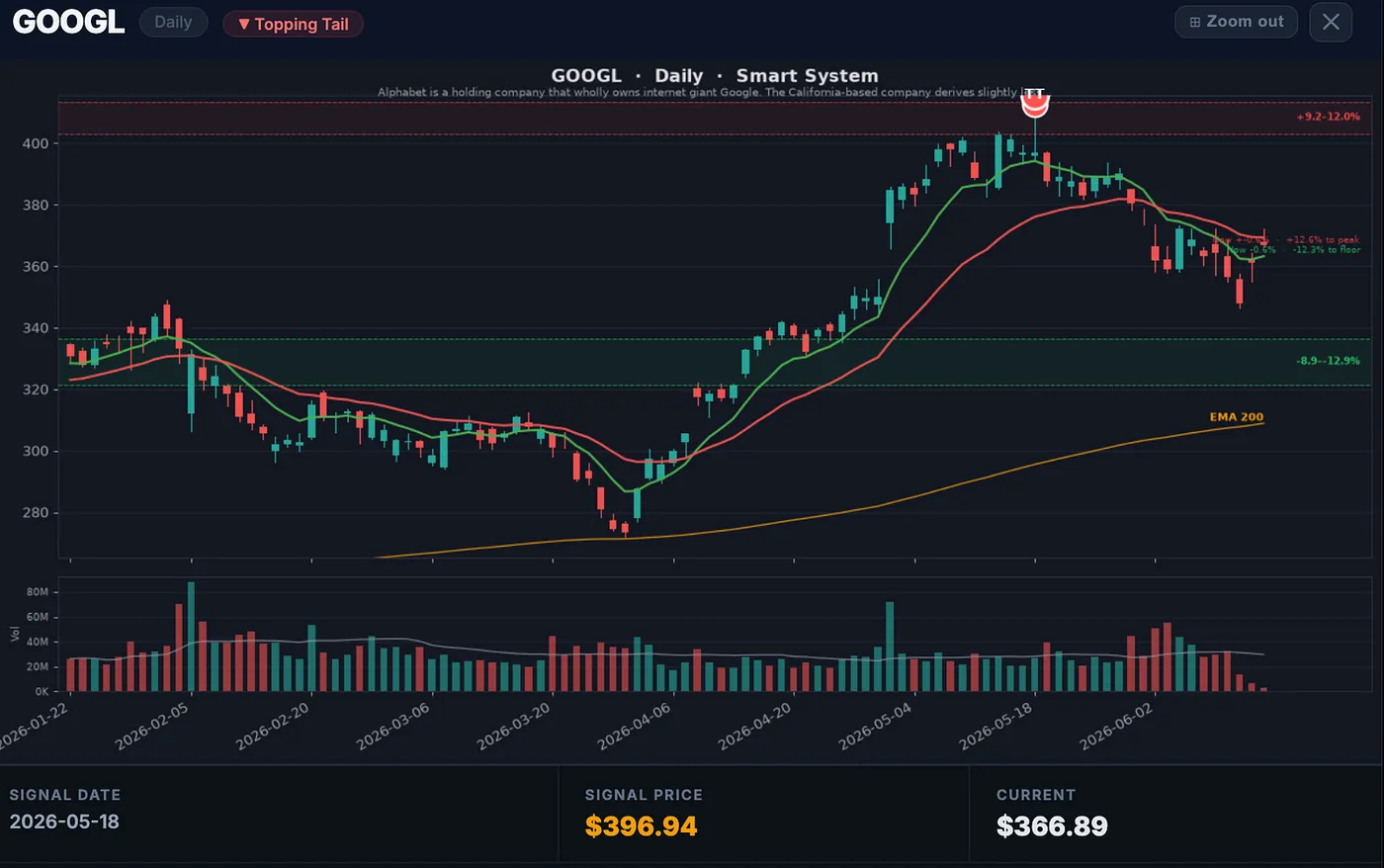Click the 300 price axis label
The width and height of the screenshot is (1384, 868).
point(36,451)
